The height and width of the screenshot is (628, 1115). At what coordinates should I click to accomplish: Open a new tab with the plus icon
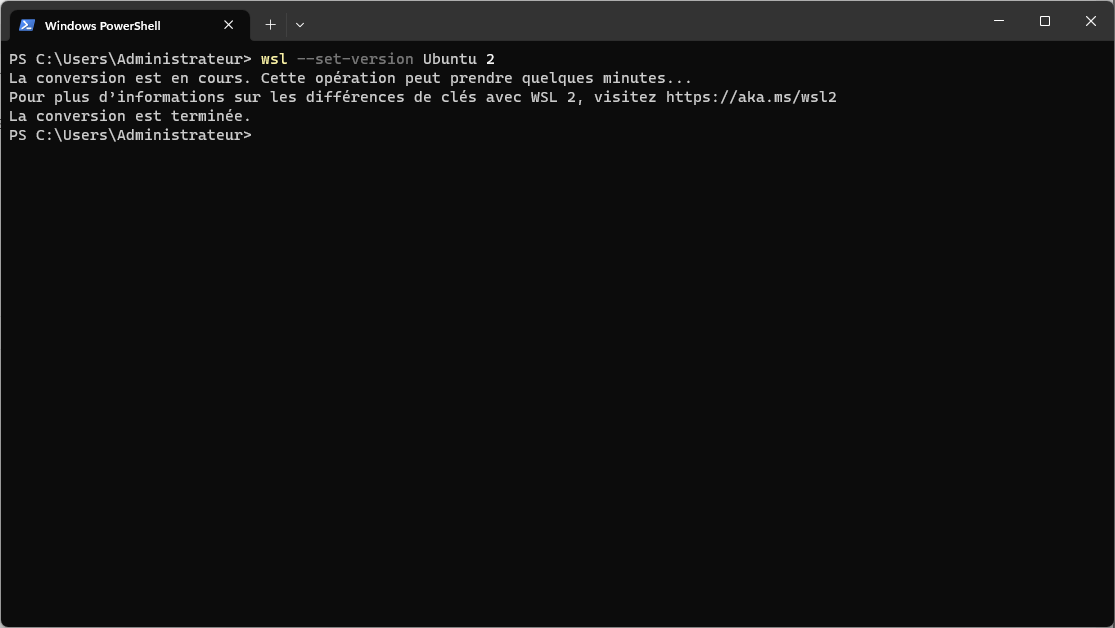pos(270,25)
